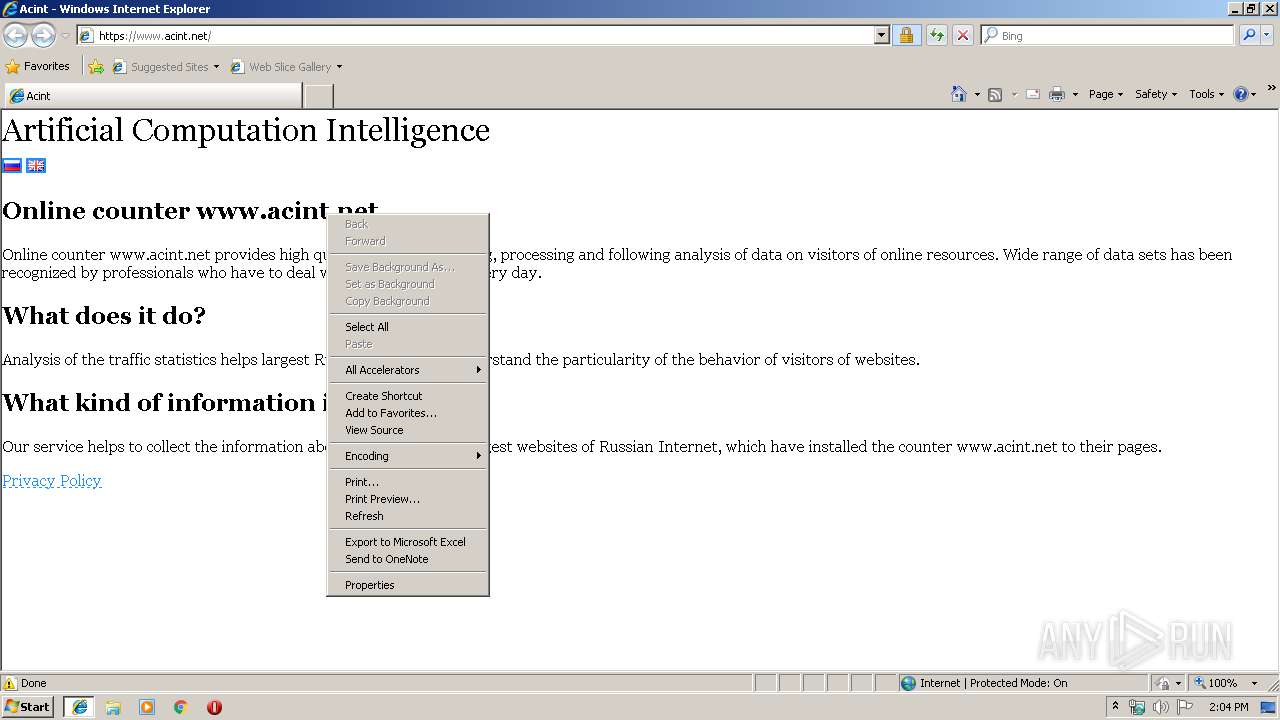Choose Create Shortcut in context menu

408,396
